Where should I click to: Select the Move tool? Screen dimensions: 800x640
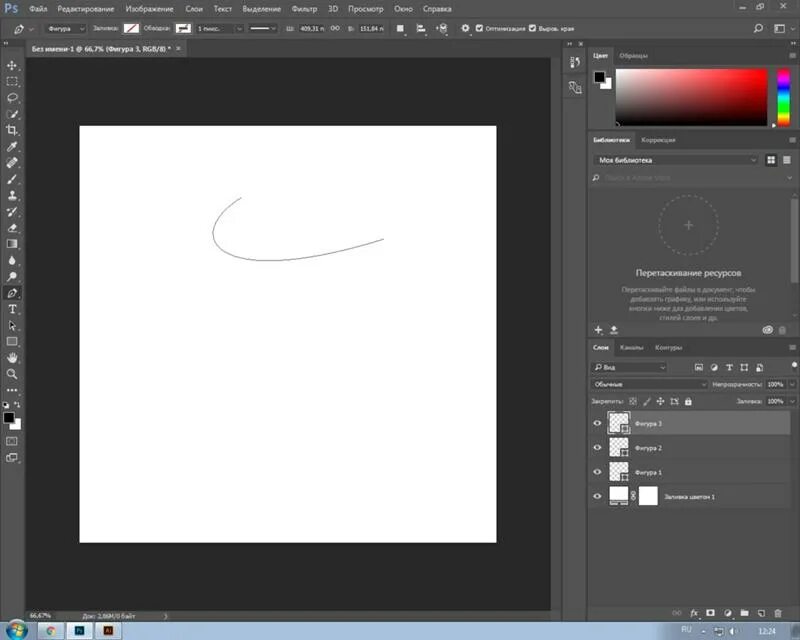12,65
